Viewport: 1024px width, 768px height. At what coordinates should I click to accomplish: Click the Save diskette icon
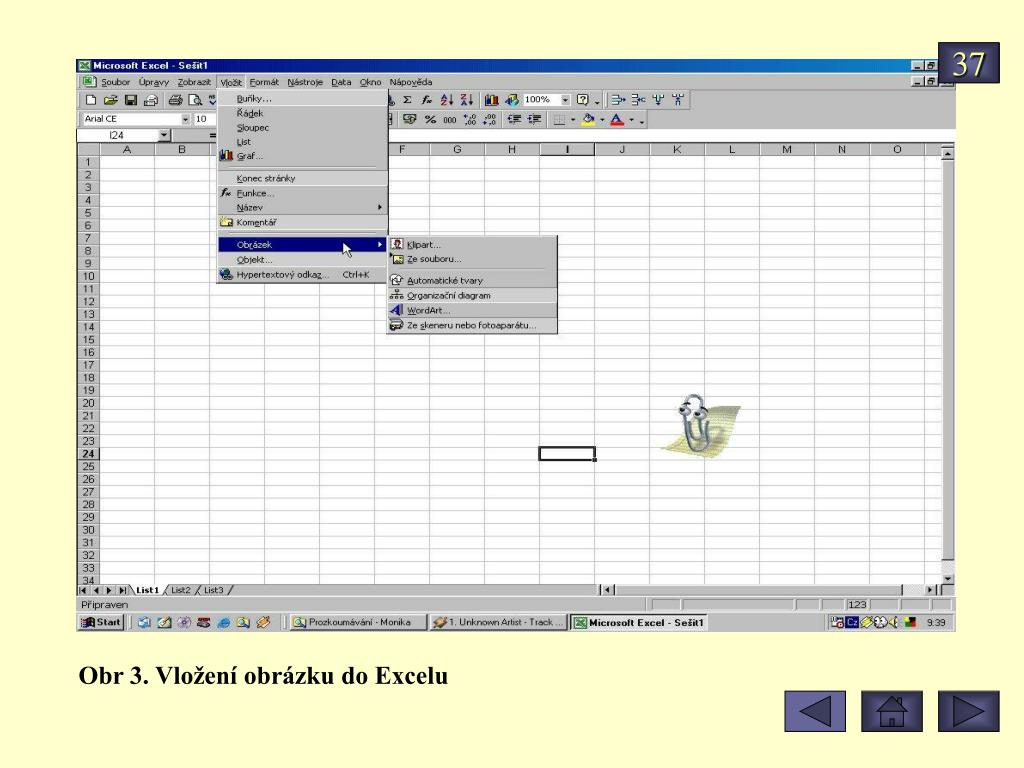pos(131,100)
